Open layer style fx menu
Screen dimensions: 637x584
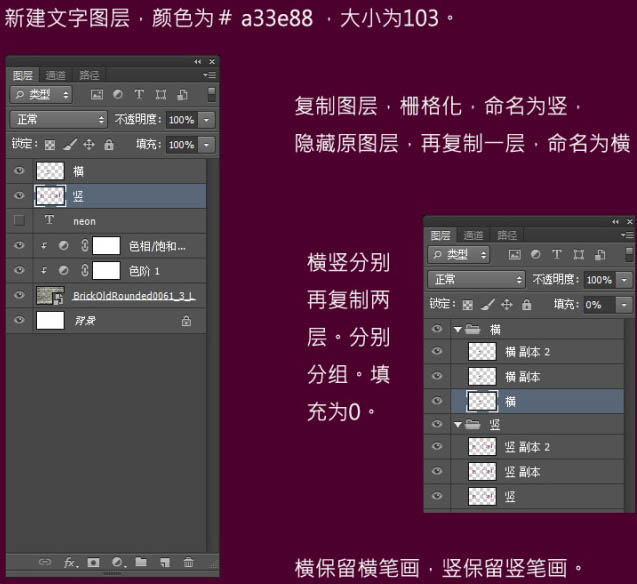70,562
